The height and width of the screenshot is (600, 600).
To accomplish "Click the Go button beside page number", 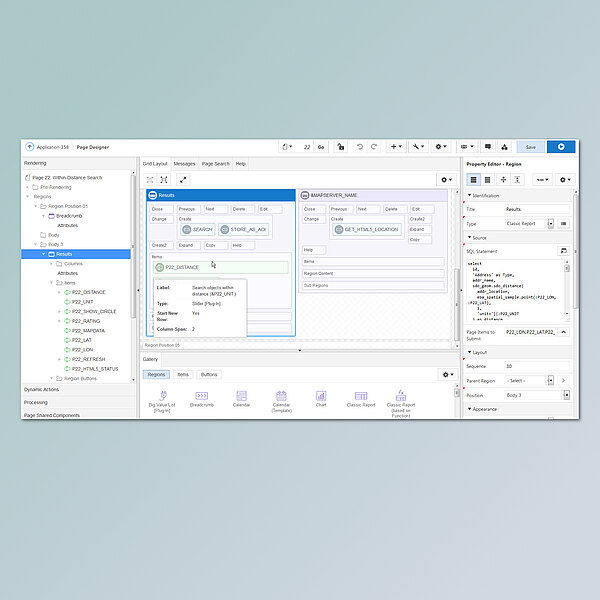I will click(x=321, y=147).
